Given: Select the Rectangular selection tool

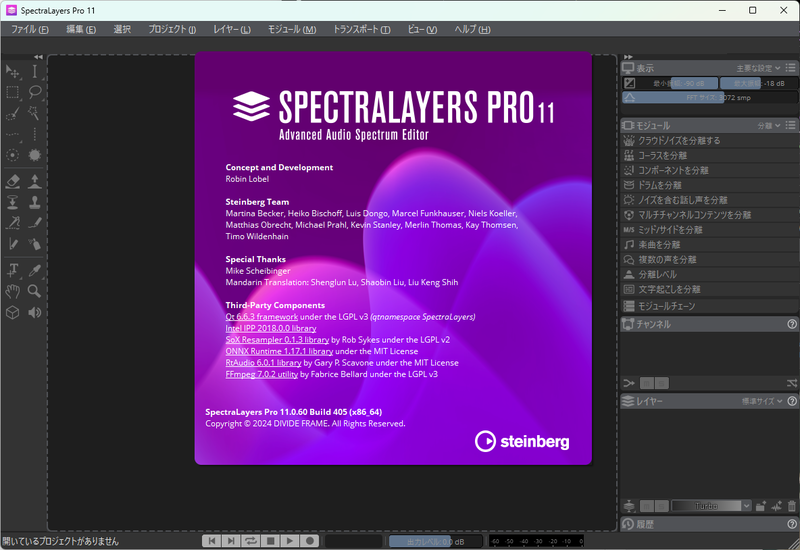Looking at the screenshot, I should 13,92.
